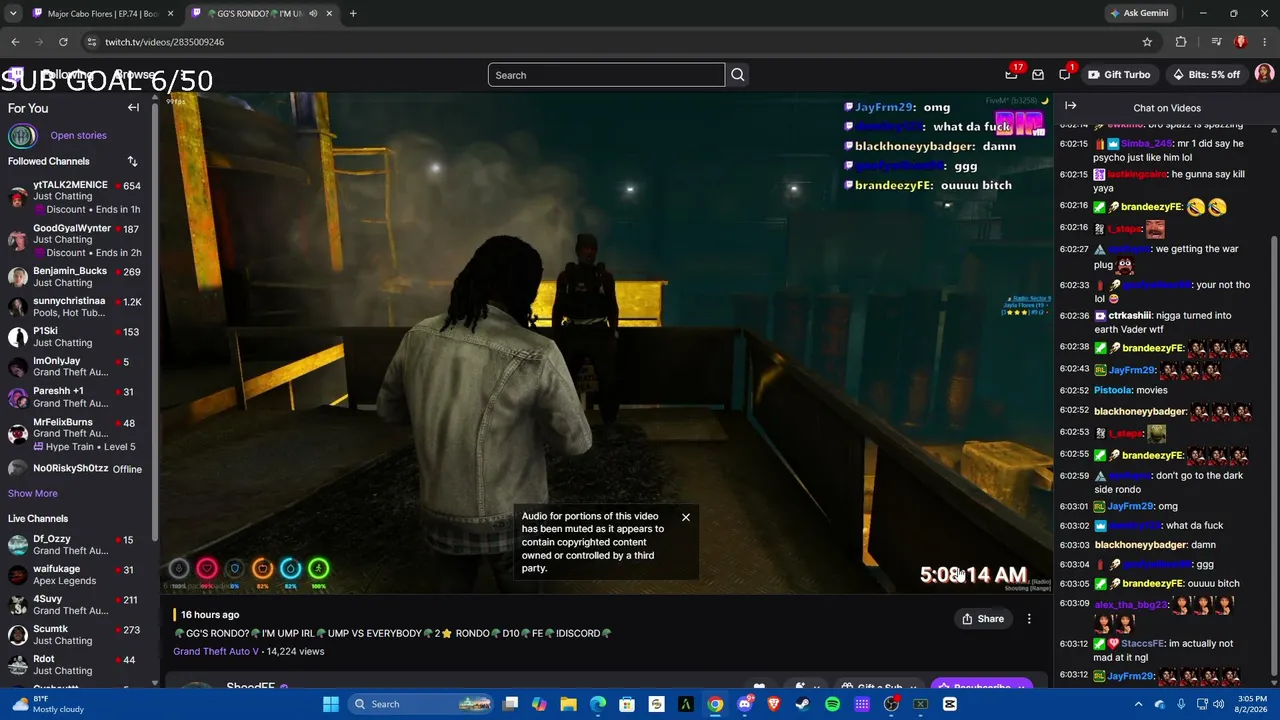Open Df_Ozzy live channel

75,545
